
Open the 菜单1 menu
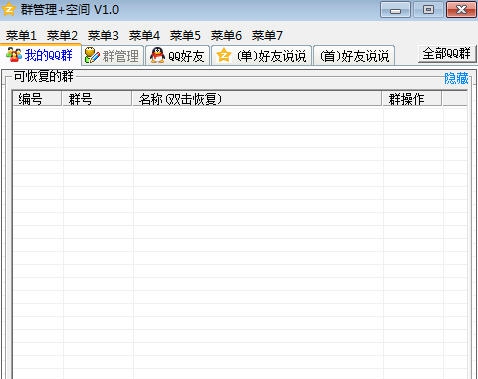[21, 35]
